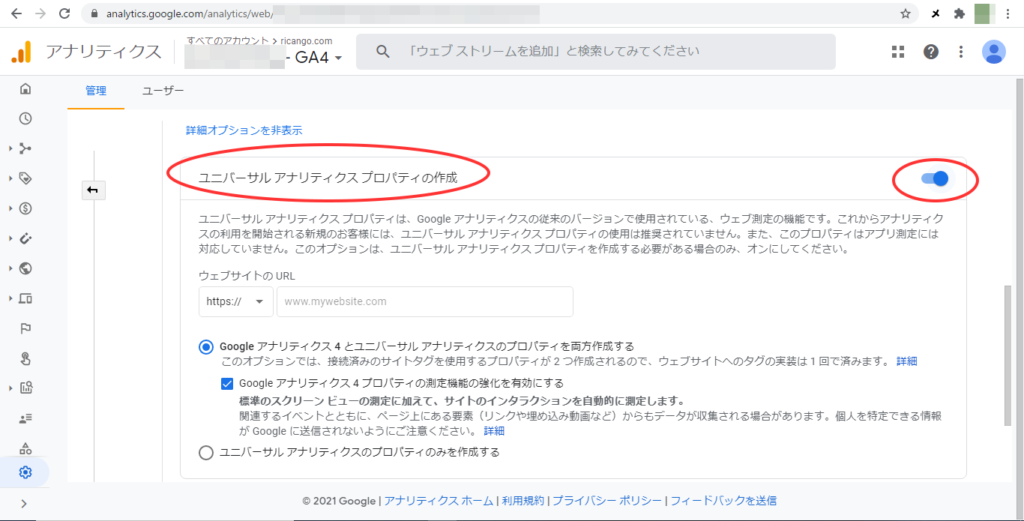The height and width of the screenshot is (521, 1024).
Task: Open the browser Extensions puzzle icon
Action: [959, 13]
